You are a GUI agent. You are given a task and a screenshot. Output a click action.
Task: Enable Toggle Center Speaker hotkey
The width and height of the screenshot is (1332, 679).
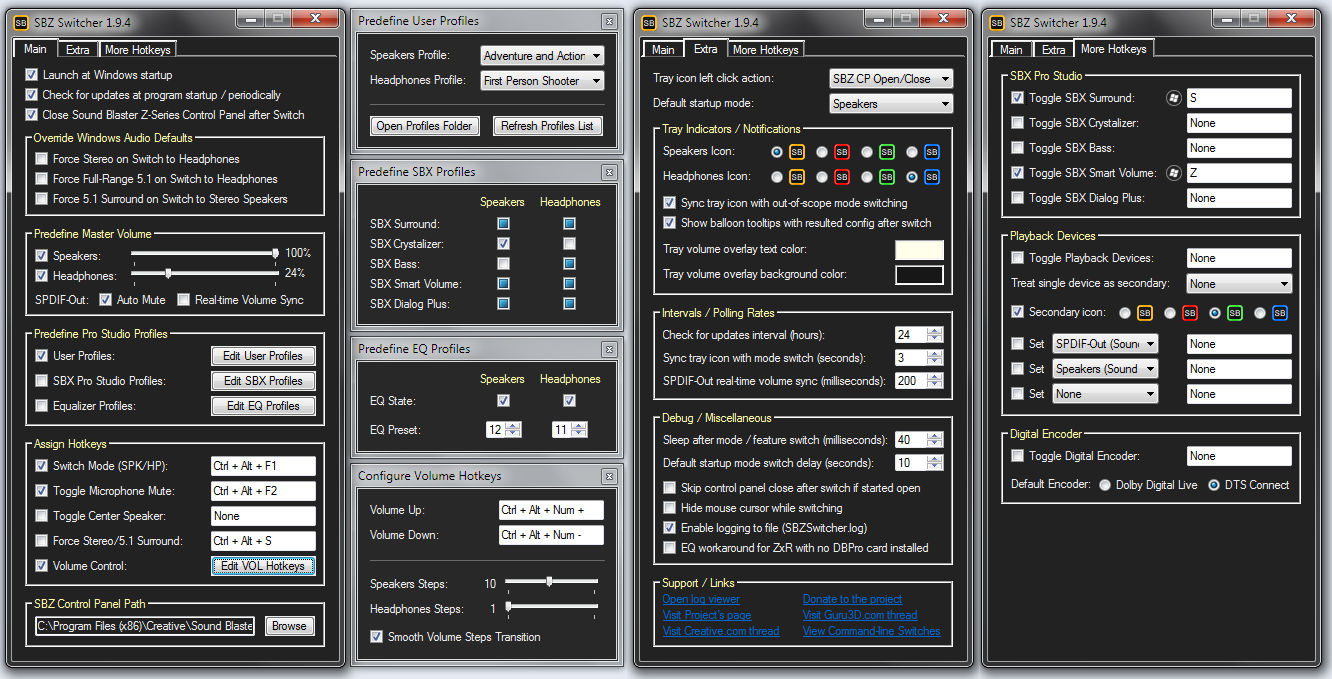(41, 516)
